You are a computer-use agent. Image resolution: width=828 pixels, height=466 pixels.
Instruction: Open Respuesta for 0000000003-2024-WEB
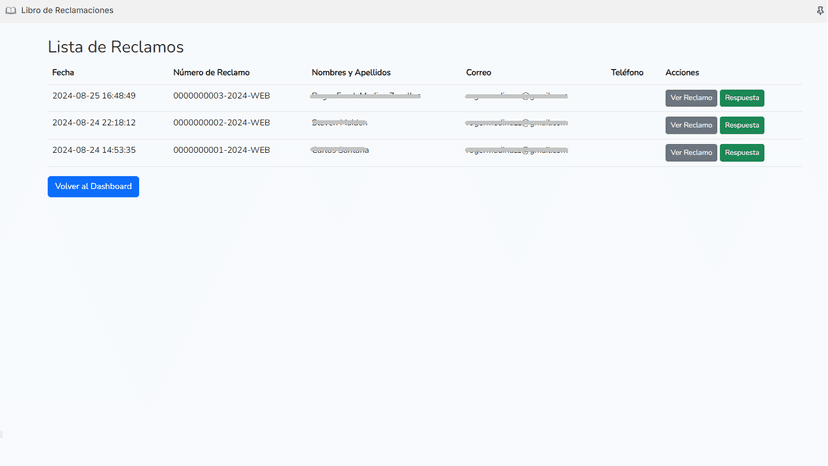(x=741, y=98)
